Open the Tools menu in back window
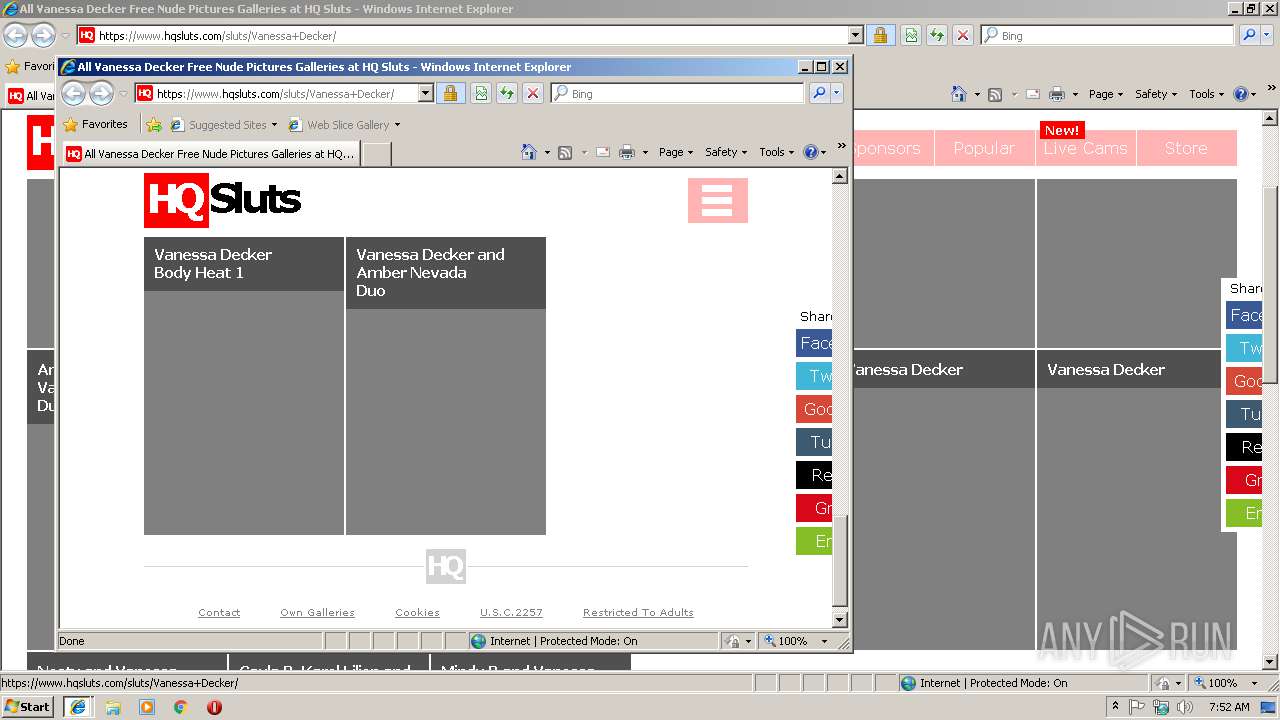This screenshot has width=1280, height=720. pos(1206,94)
